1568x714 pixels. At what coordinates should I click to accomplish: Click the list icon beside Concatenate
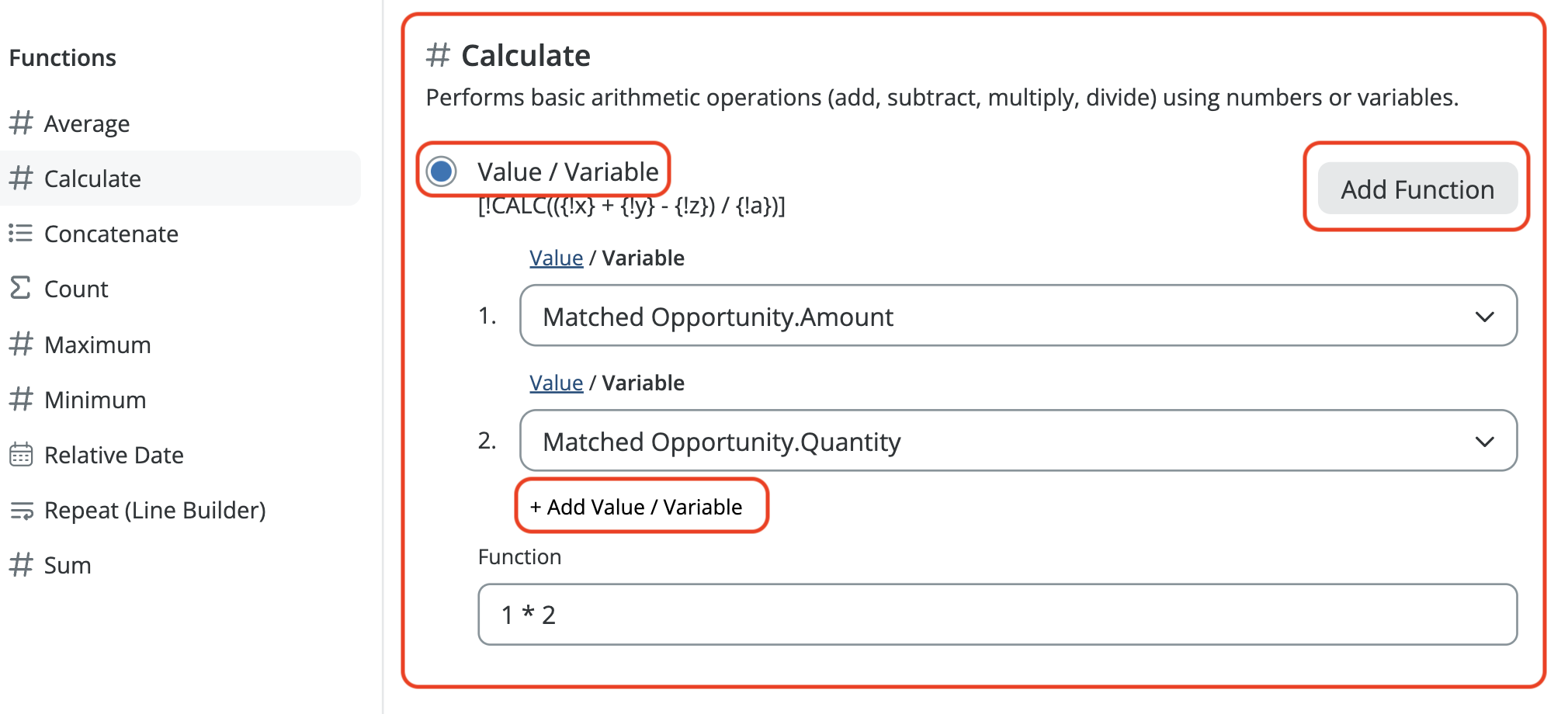[21, 233]
